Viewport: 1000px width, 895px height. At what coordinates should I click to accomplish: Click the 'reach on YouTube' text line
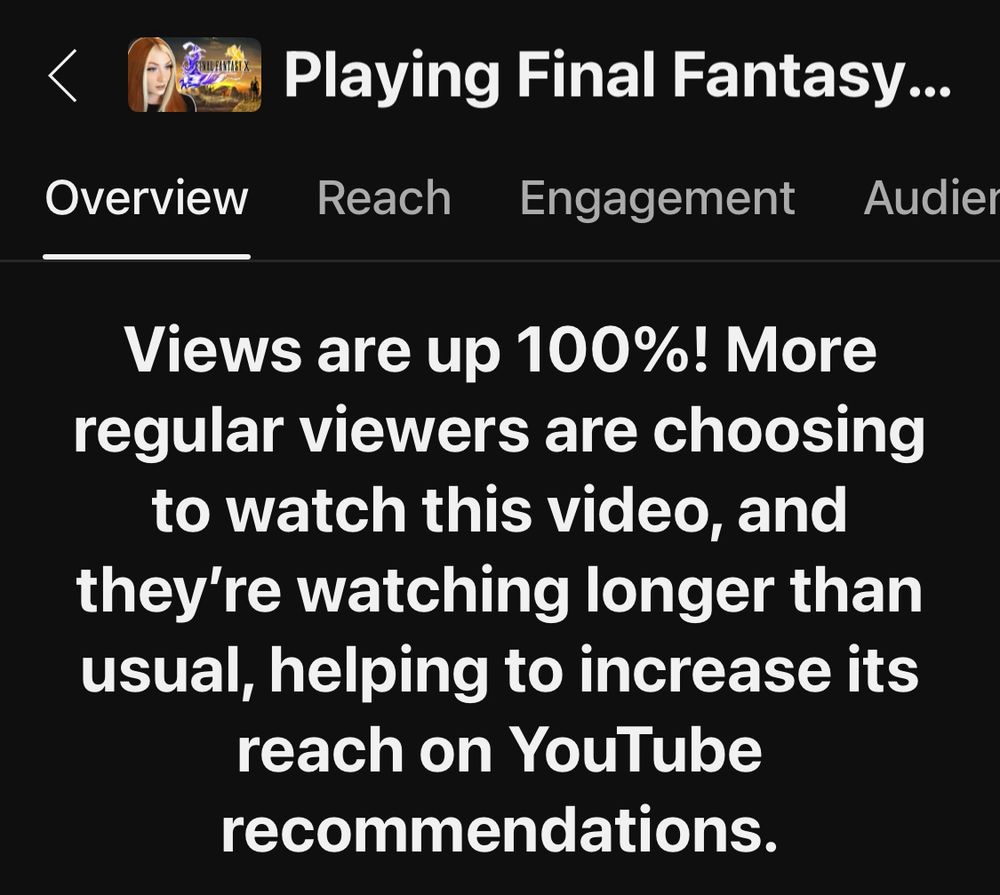[499, 750]
